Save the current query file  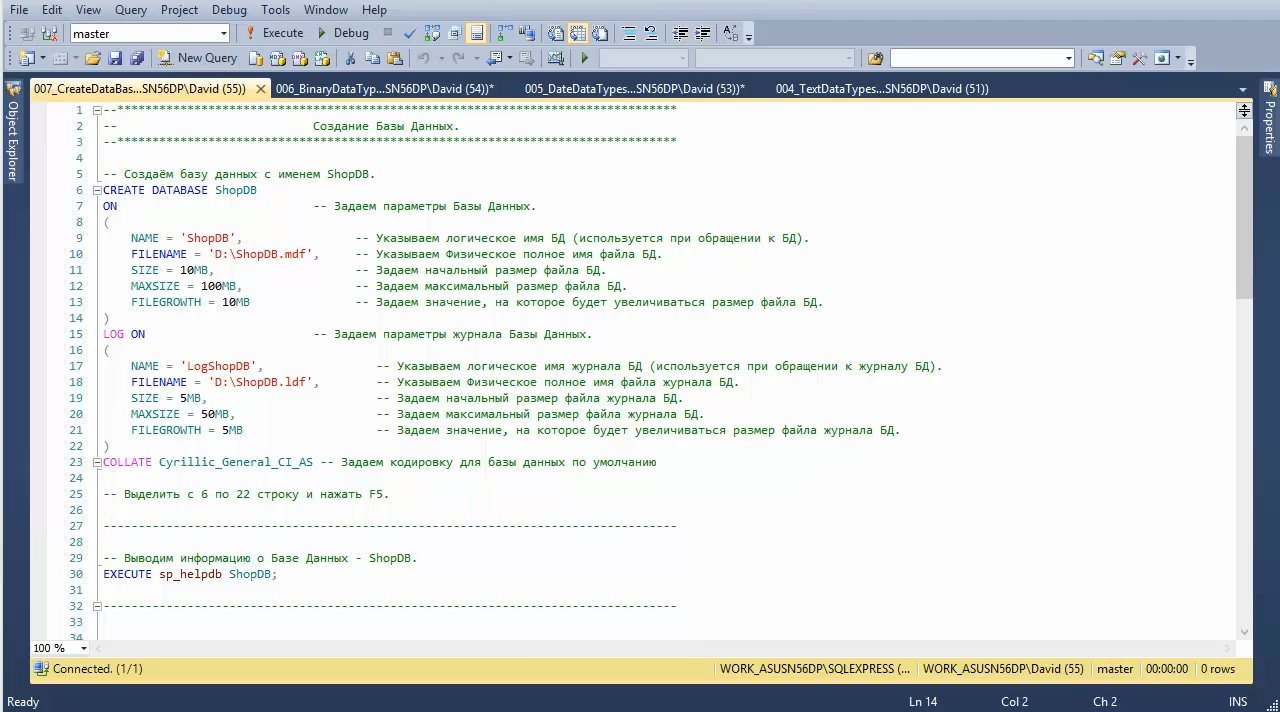115,58
